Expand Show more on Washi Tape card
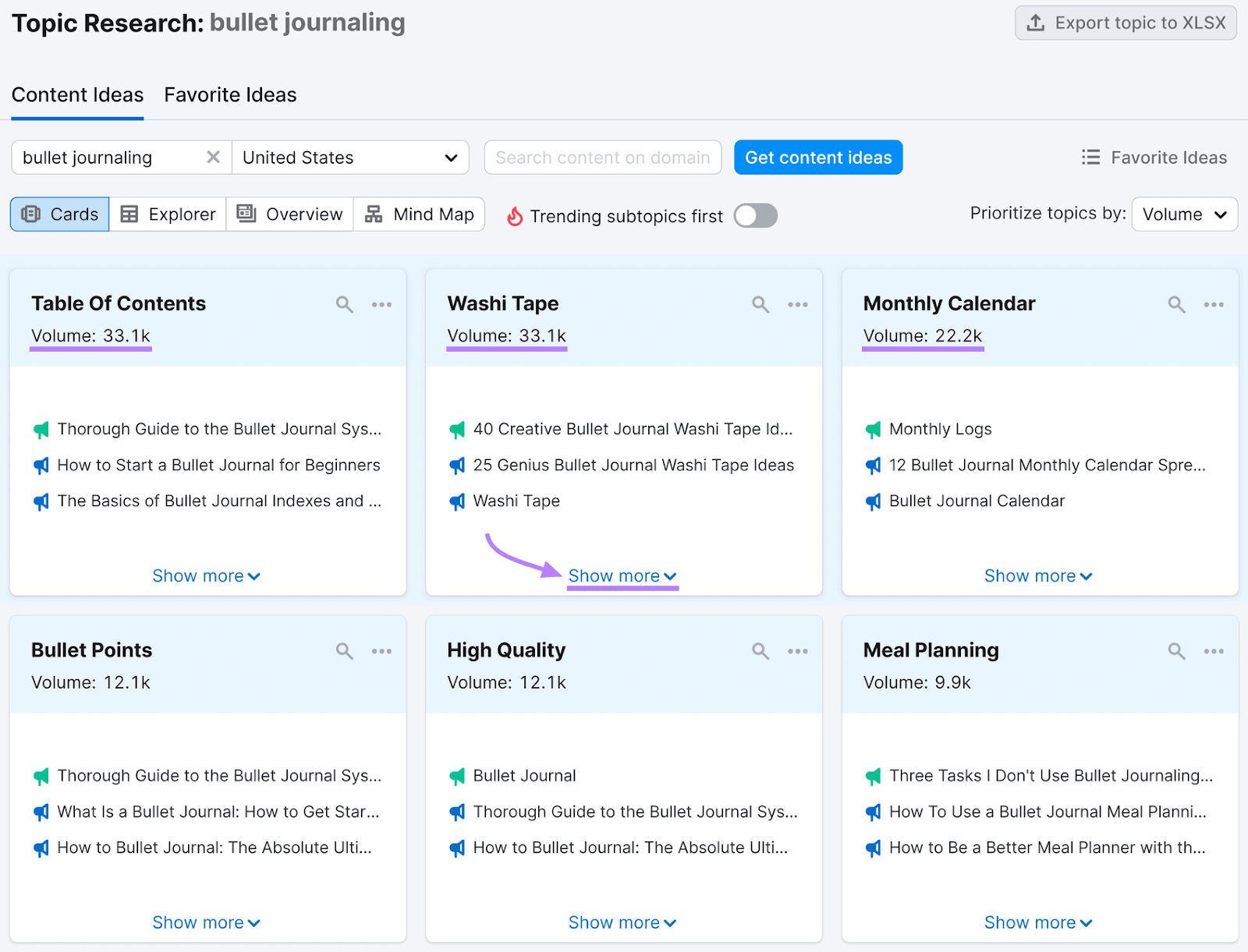Viewport: 1248px width, 952px height. [x=622, y=576]
